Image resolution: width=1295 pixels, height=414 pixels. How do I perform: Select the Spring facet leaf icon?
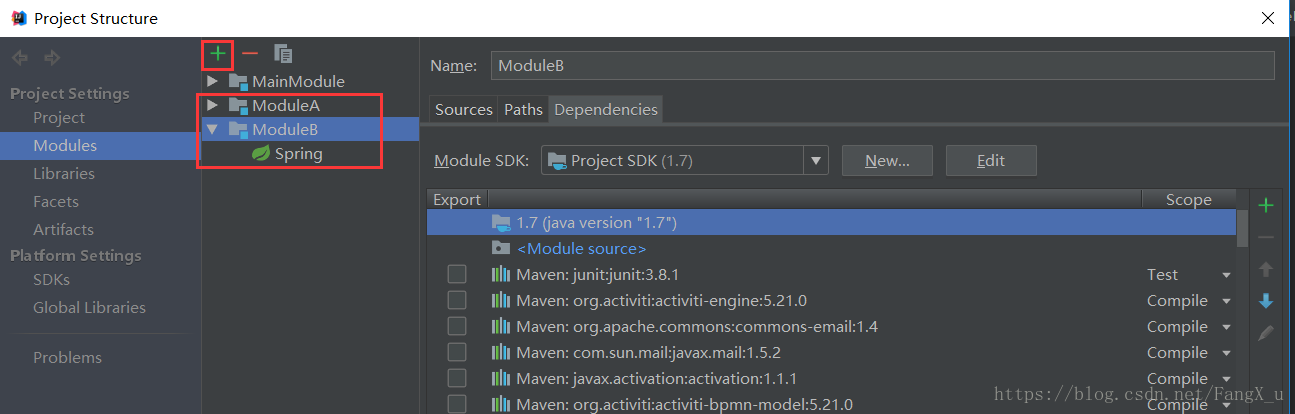tap(261, 154)
